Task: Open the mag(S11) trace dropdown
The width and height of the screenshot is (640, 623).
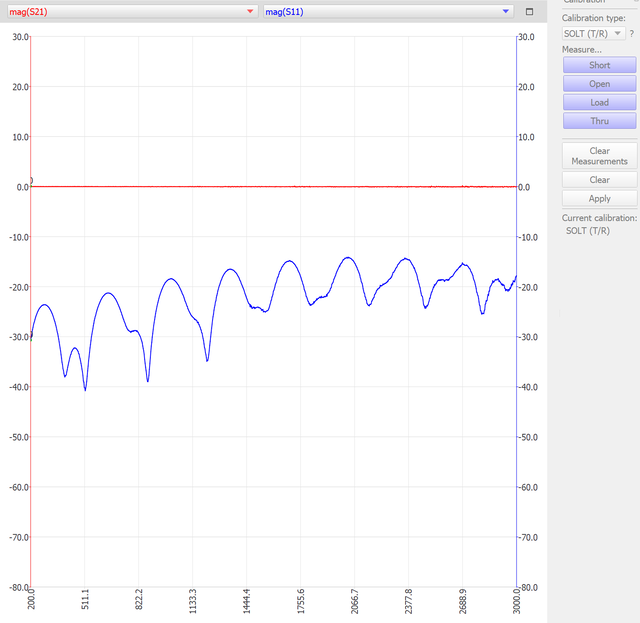Action: (388, 12)
